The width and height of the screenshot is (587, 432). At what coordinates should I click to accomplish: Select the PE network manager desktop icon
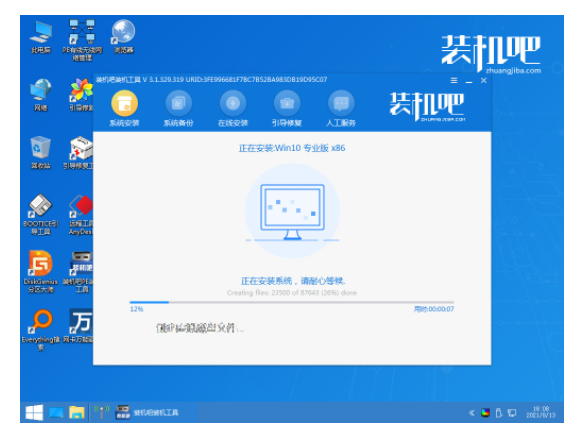click(82, 40)
